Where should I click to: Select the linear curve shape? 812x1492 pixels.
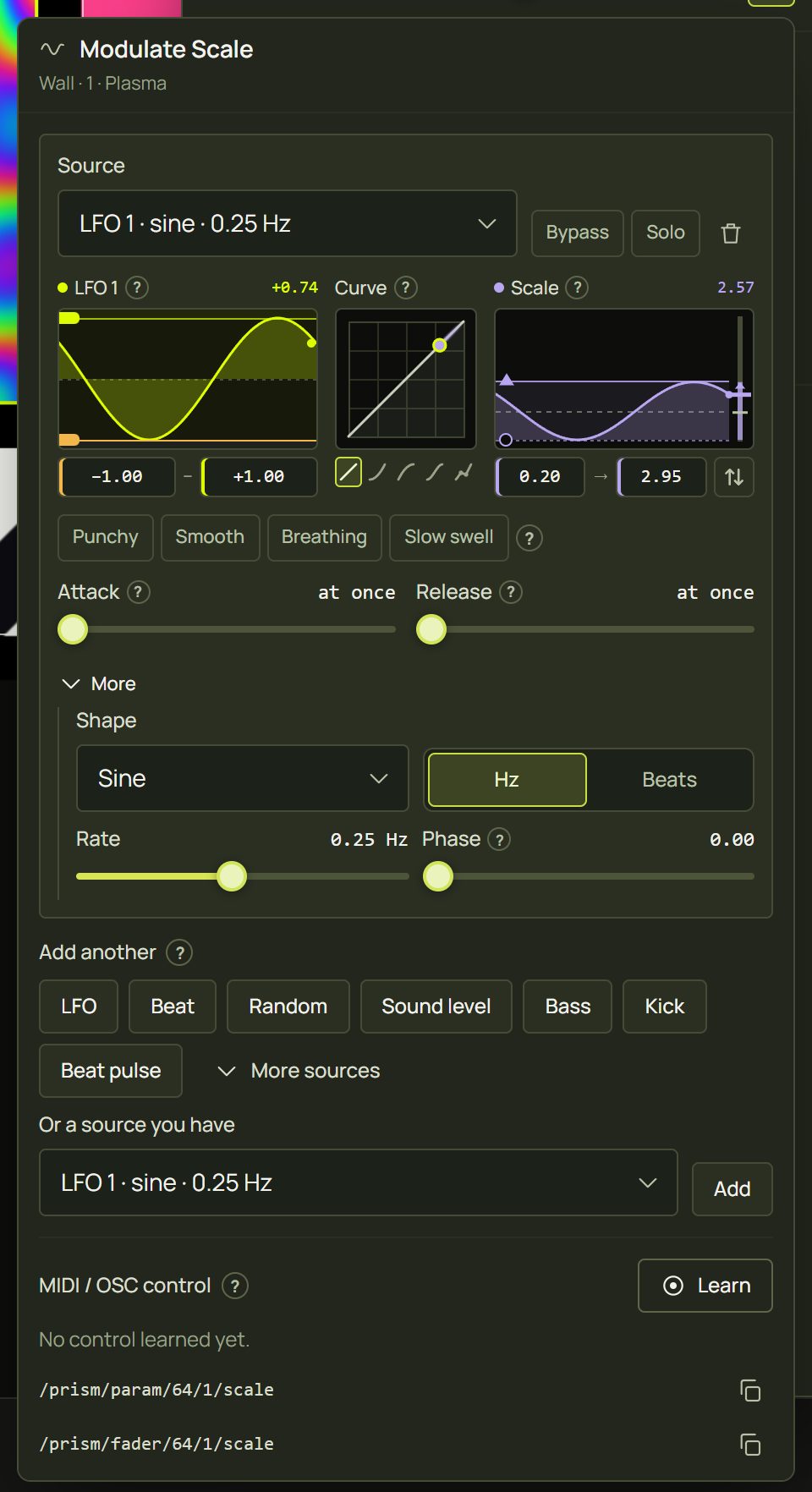click(348, 472)
